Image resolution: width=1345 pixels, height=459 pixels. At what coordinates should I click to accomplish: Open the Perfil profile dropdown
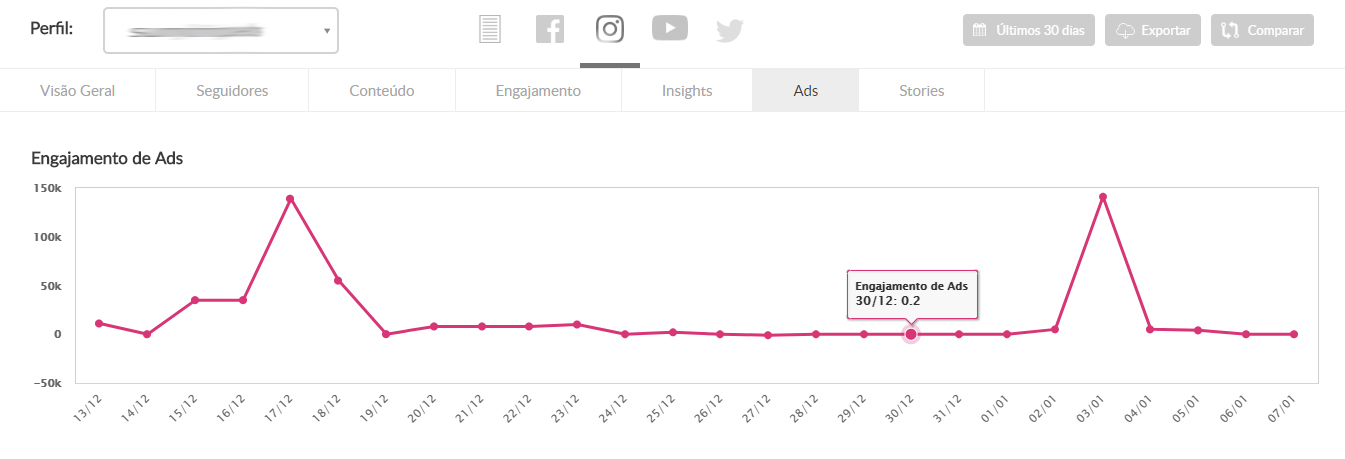[220, 30]
